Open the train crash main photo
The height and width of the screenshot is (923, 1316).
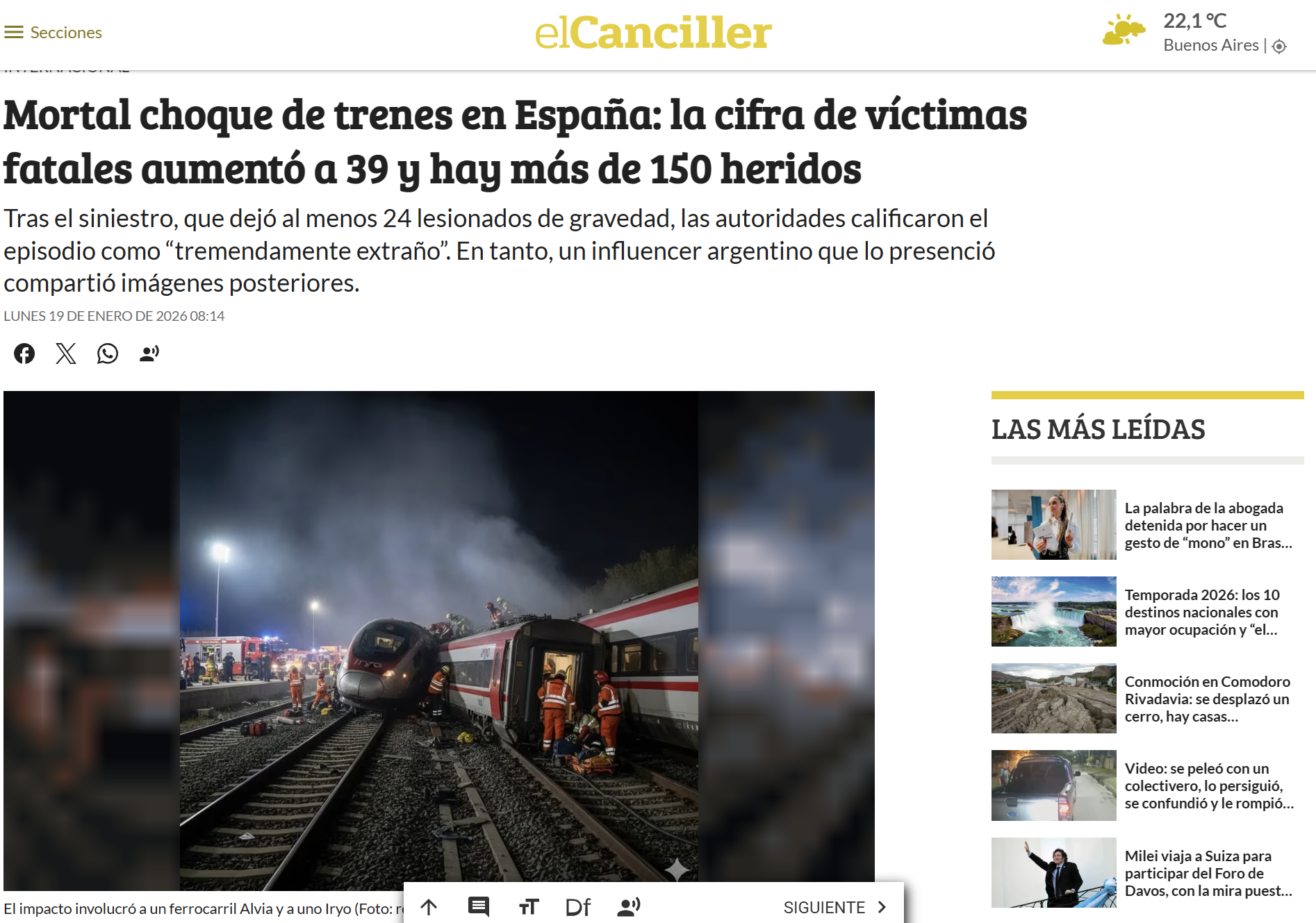pos(439,641)
